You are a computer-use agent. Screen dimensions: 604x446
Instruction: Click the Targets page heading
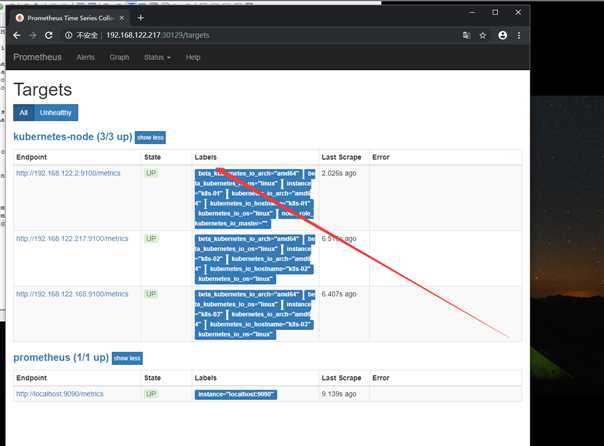coord(43,90)
